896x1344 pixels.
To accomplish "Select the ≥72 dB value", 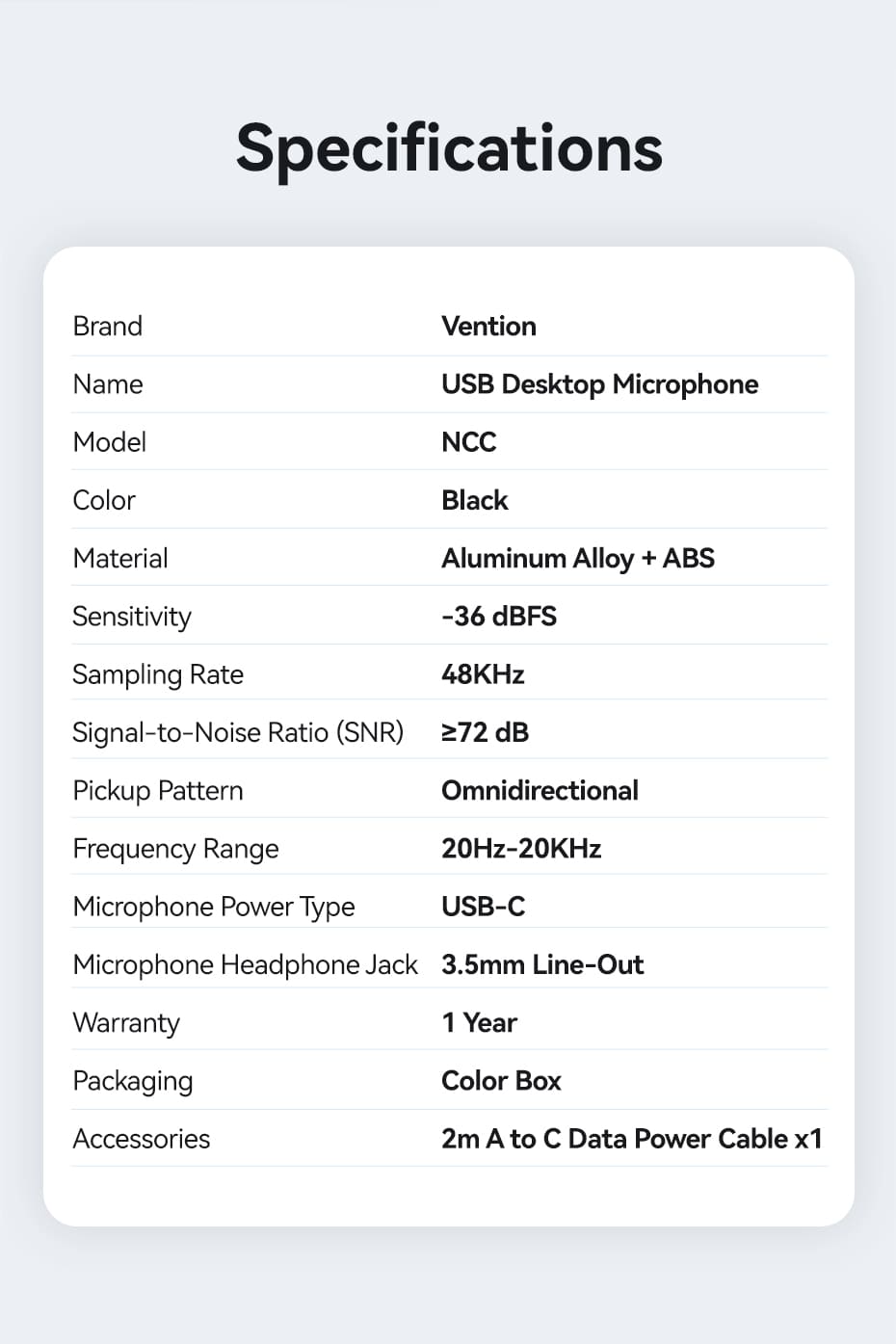I will point(486,733).
